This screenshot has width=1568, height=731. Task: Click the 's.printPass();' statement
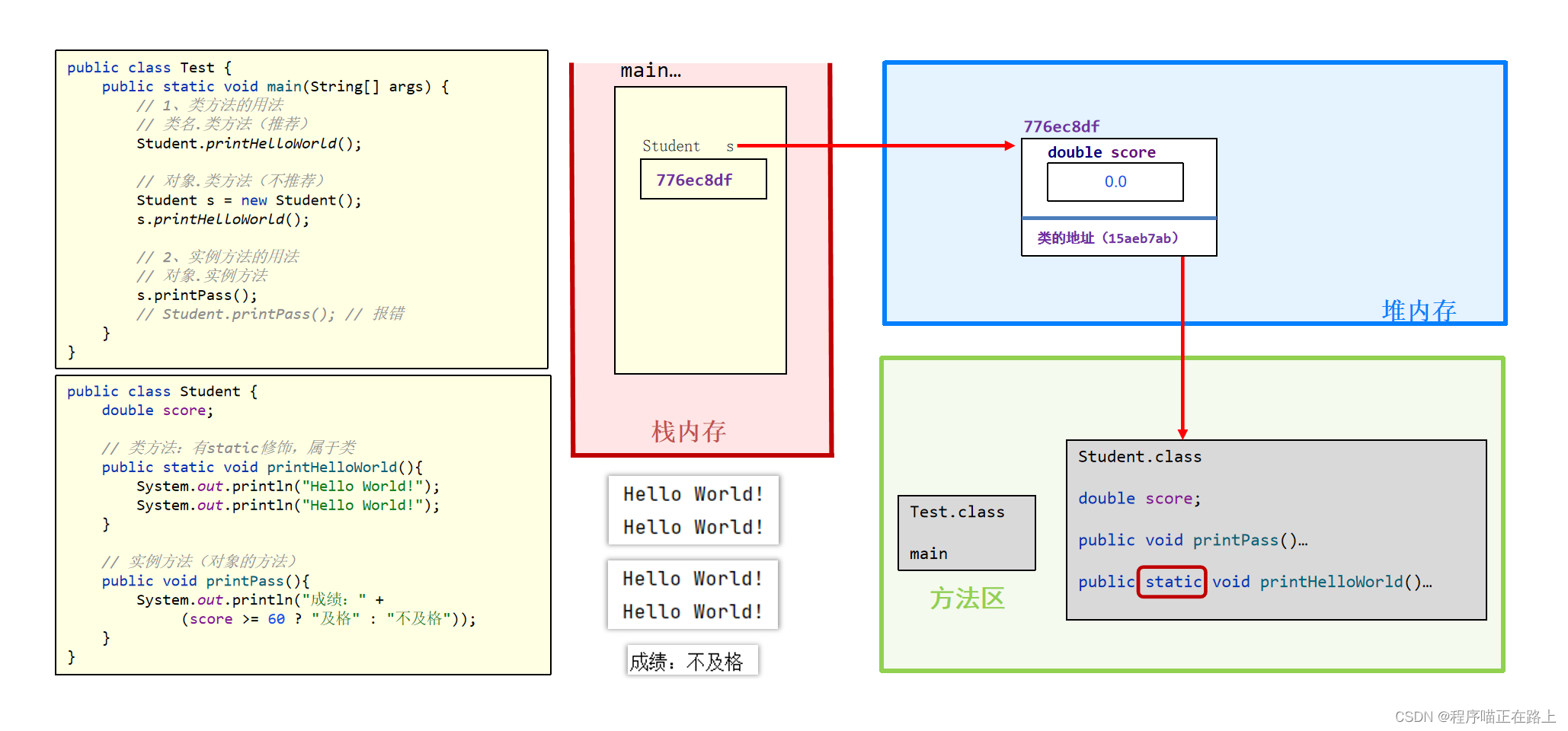[x=197, y=295]
